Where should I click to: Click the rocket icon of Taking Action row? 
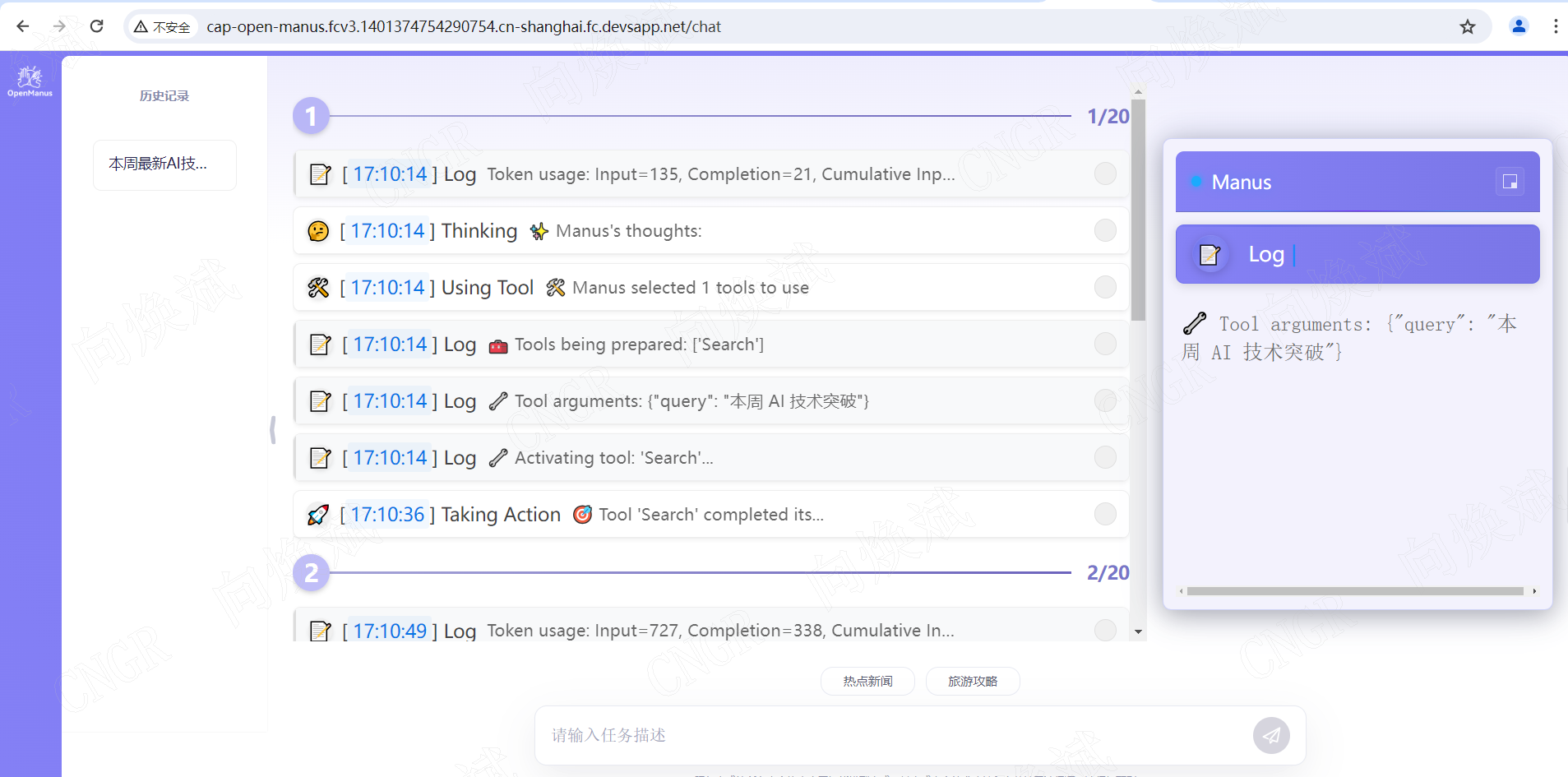click(318, 515)
